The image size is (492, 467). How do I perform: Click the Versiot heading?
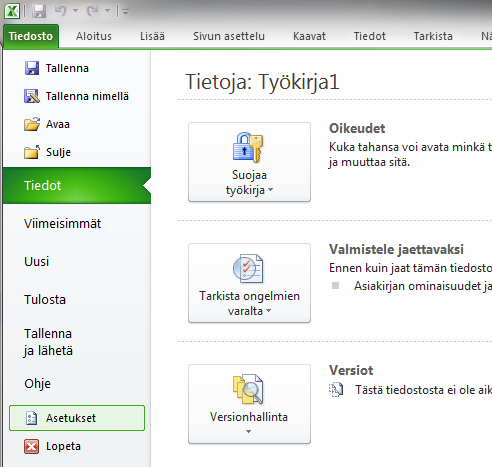351,370
